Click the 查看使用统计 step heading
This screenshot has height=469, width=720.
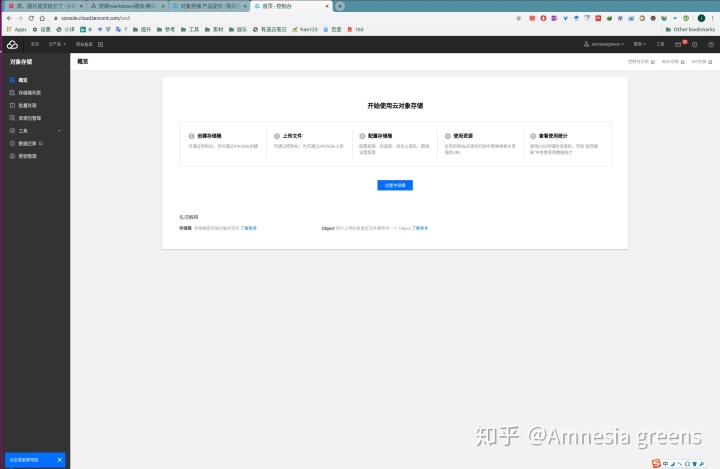click(553, 136)
